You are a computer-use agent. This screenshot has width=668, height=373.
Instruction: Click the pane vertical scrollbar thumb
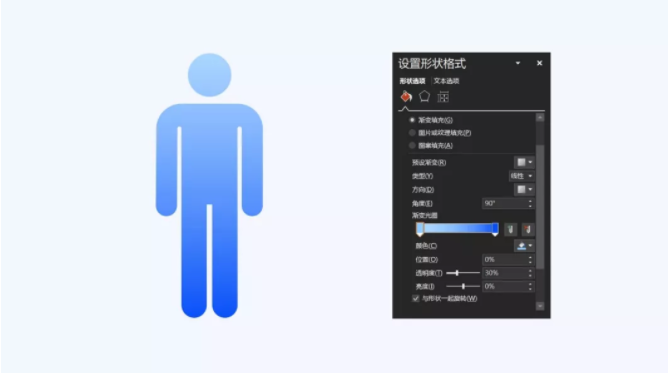[x=540, y=207]
